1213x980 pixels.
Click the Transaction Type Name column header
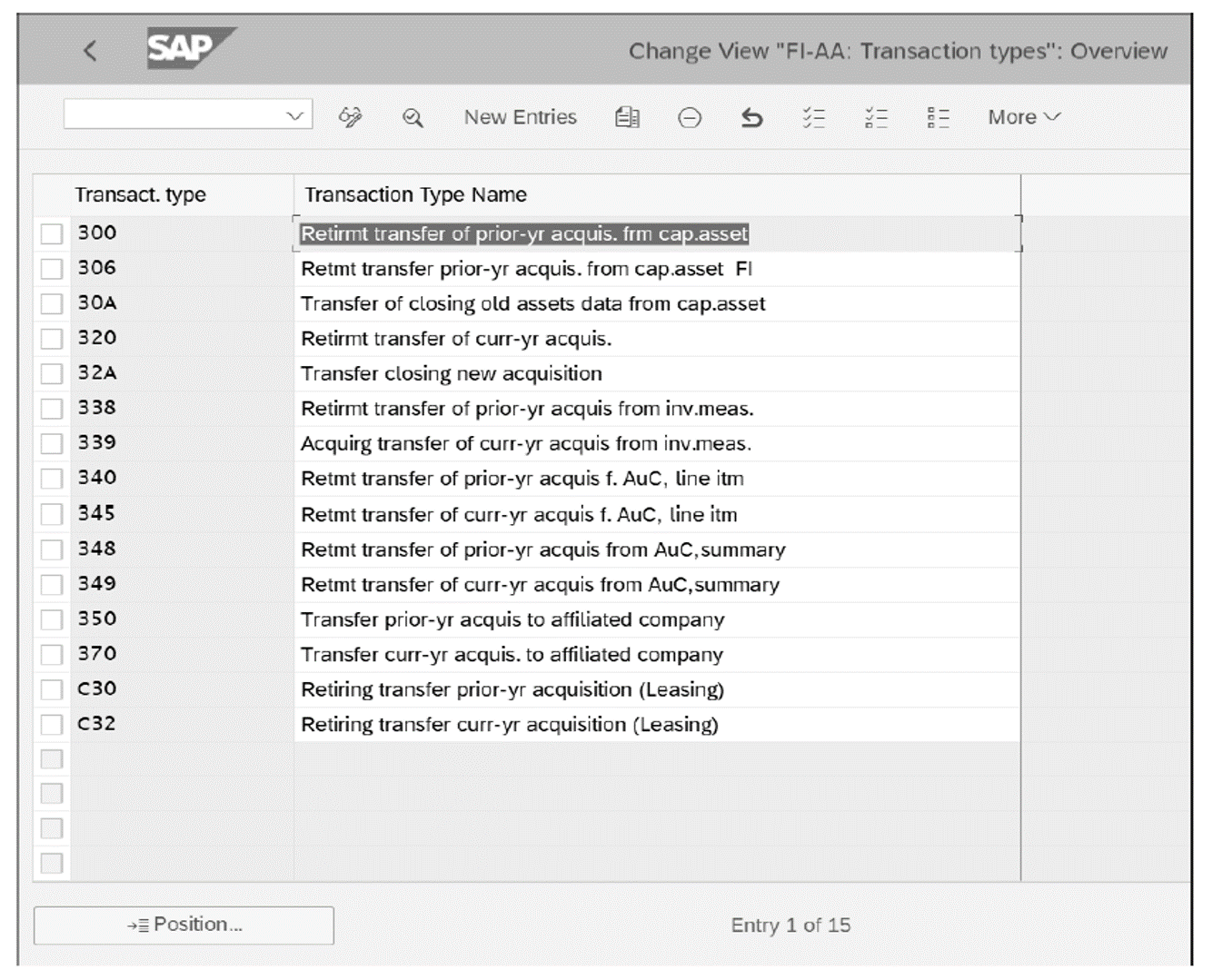tap(416, 193)
